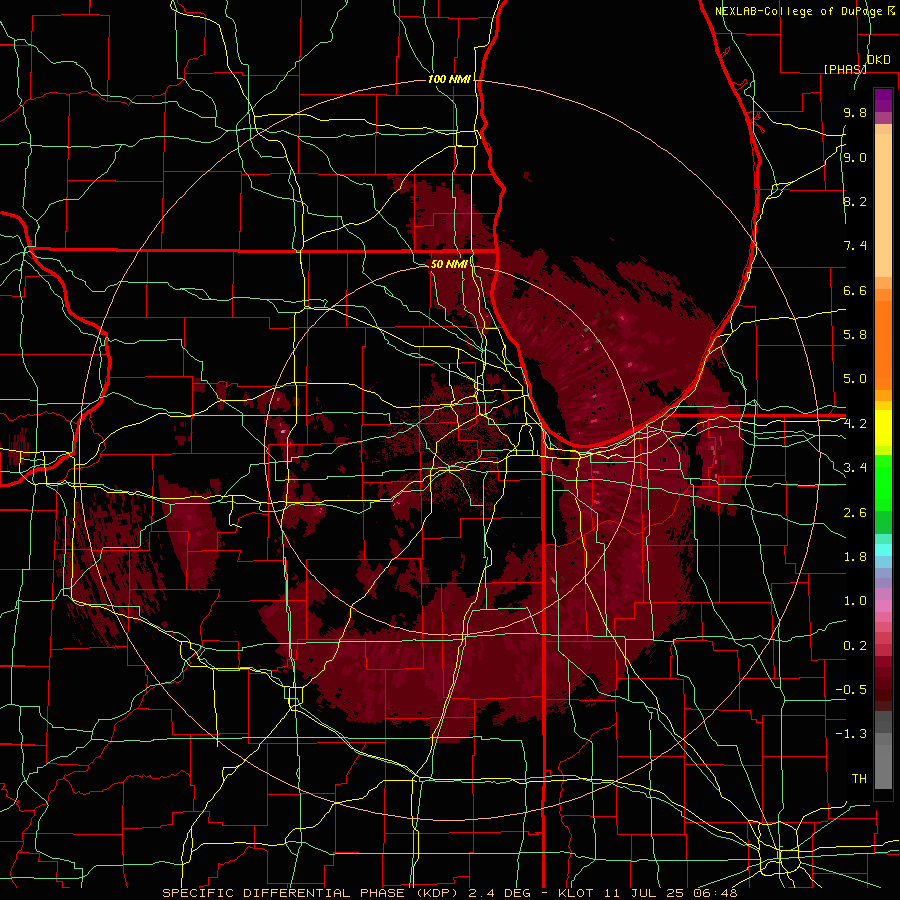Click the [PHAS] unit label
Image resolution: width=900 pixels, height=900 pixels.
pyautogui.click(x=845, y=69)
